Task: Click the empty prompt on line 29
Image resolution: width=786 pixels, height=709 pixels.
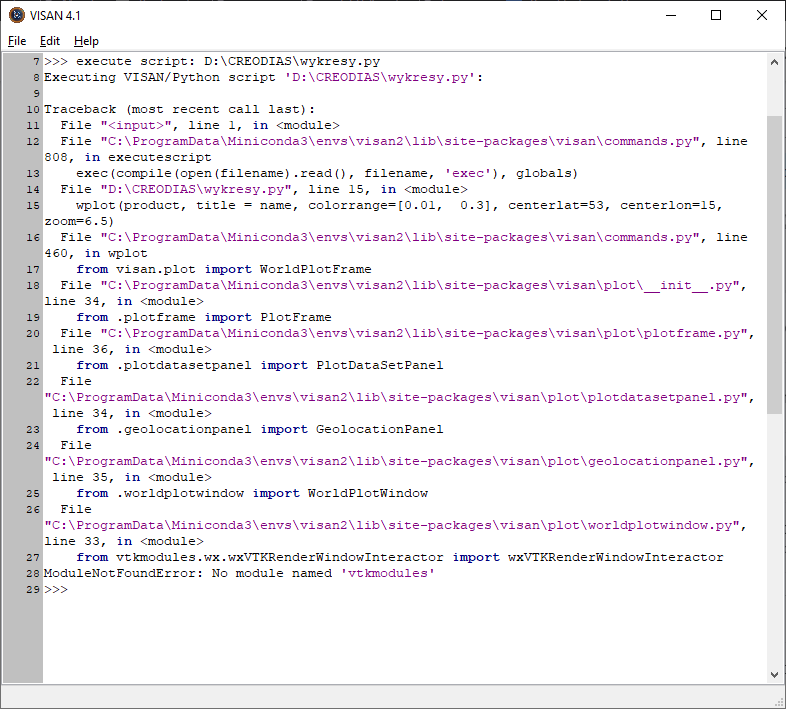Action: click(56, 589)
